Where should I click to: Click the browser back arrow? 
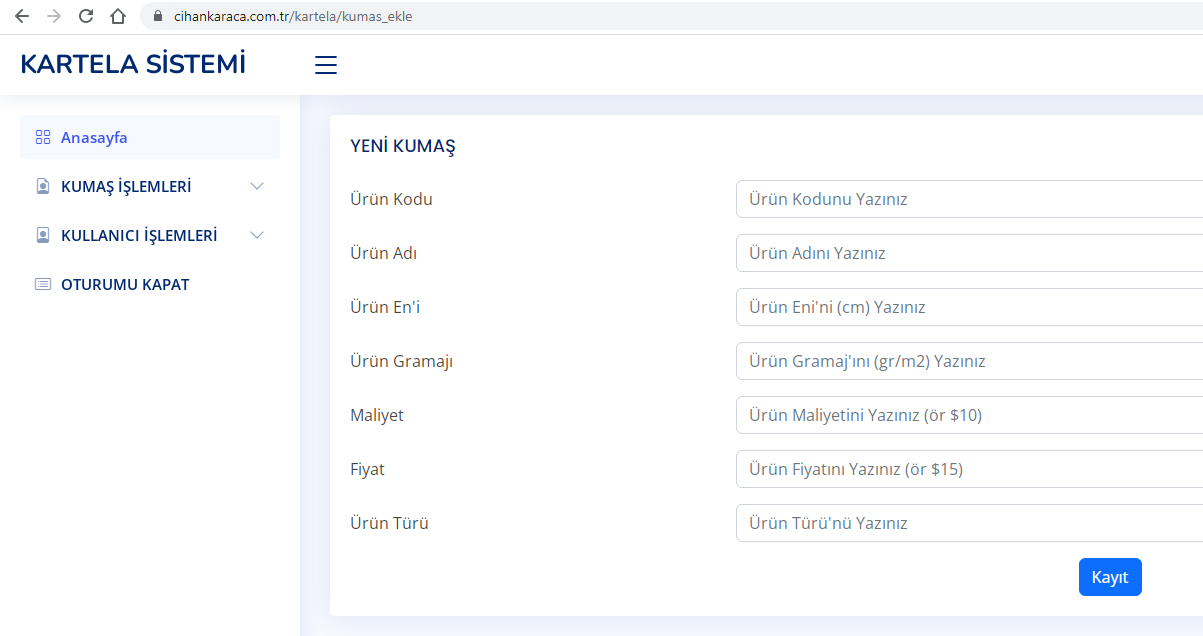click(x=22, y=16)
